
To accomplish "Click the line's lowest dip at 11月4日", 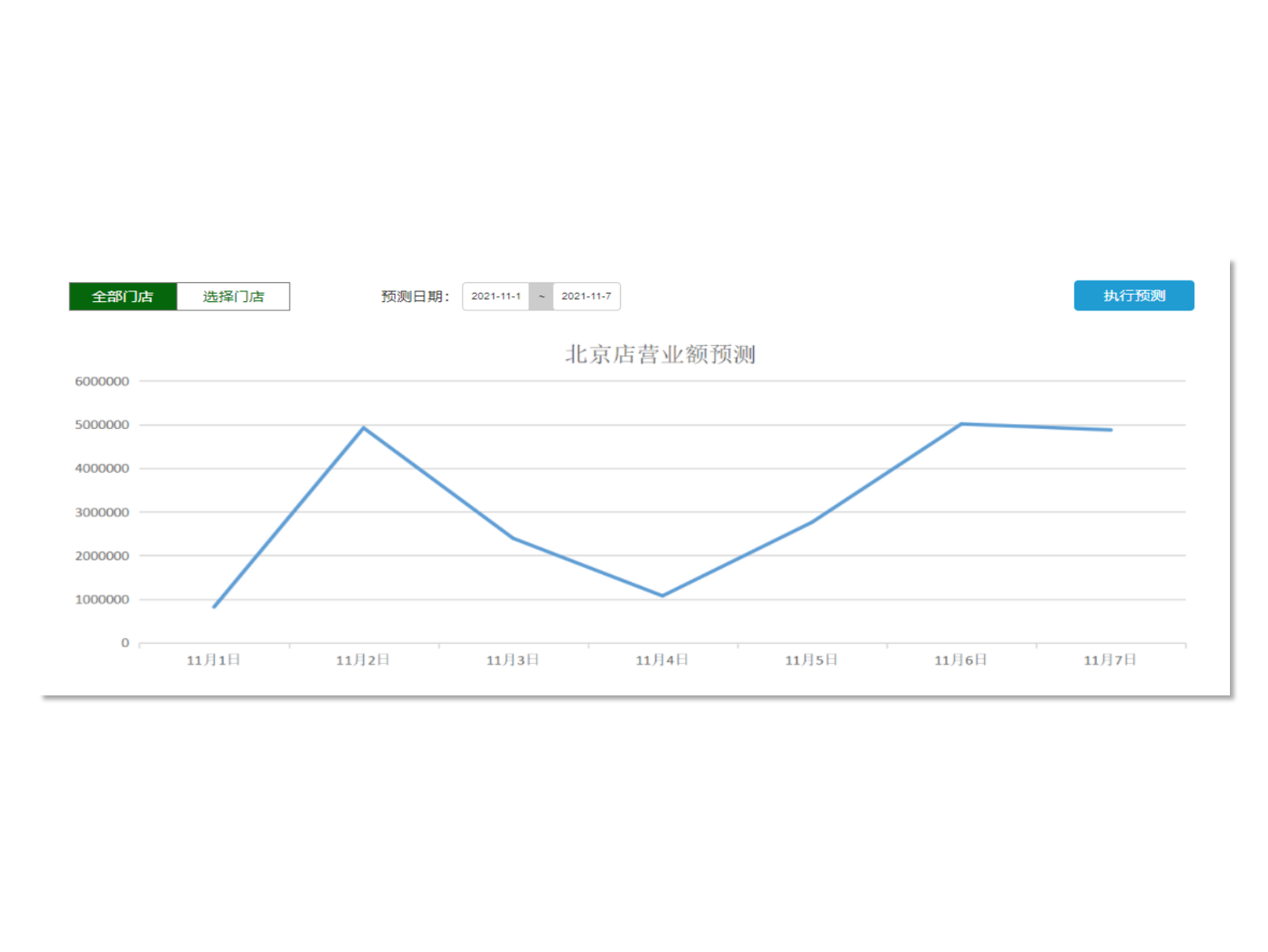I will [x=662, y=595].
